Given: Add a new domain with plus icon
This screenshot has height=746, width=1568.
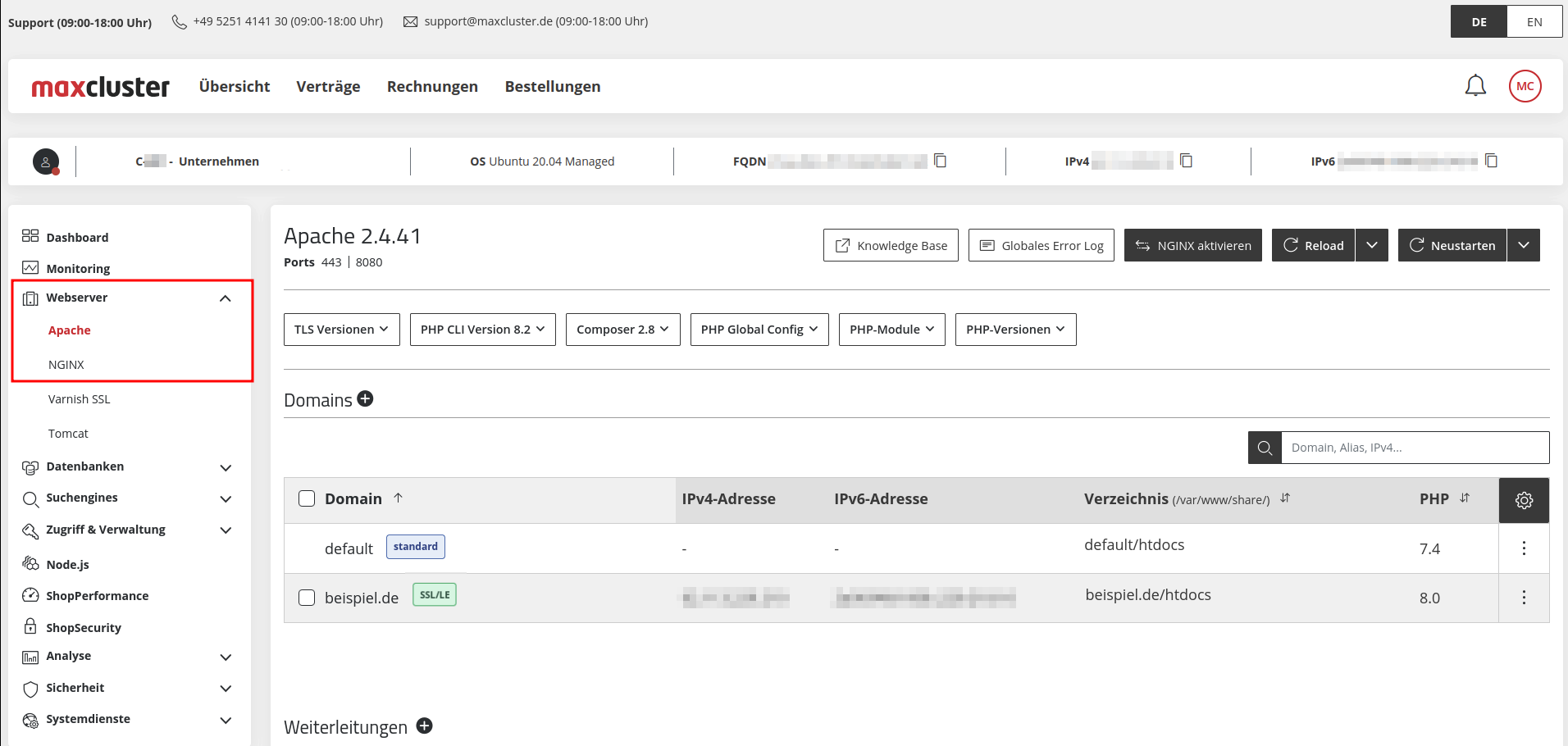Looking at the screenshot, I should (366, 398).
